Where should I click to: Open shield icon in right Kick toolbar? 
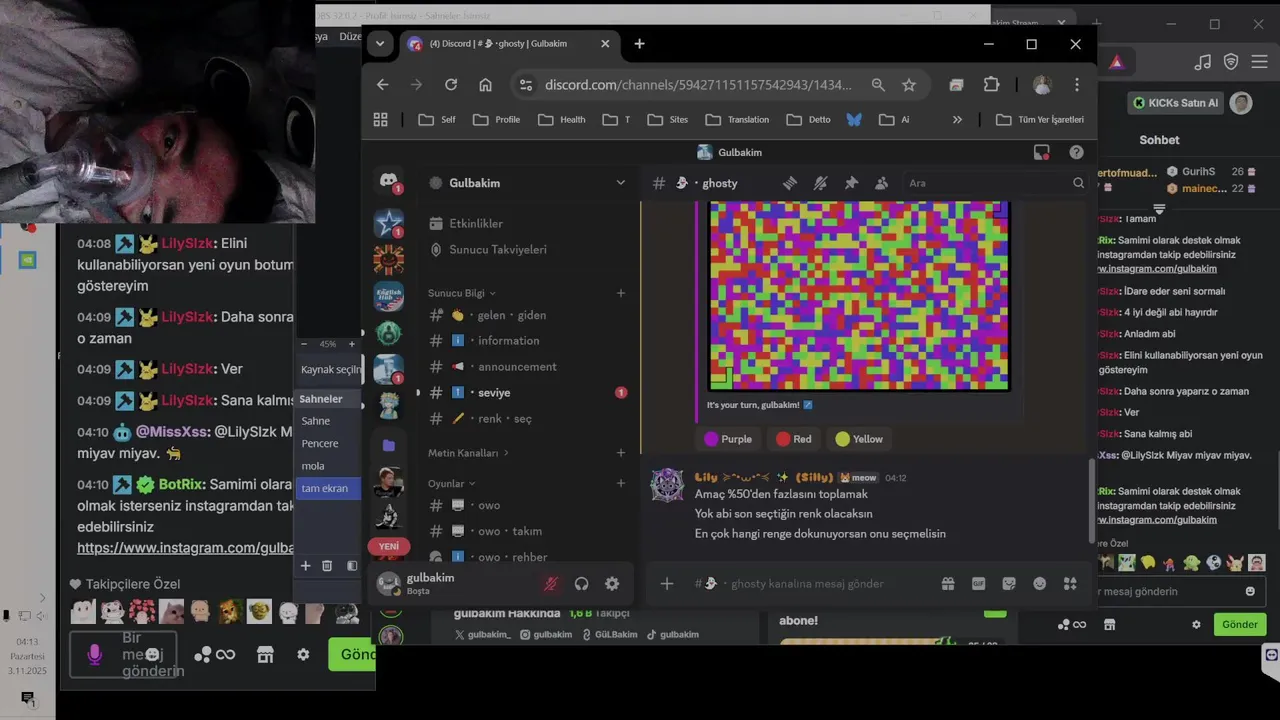[x=1231, y=62]
